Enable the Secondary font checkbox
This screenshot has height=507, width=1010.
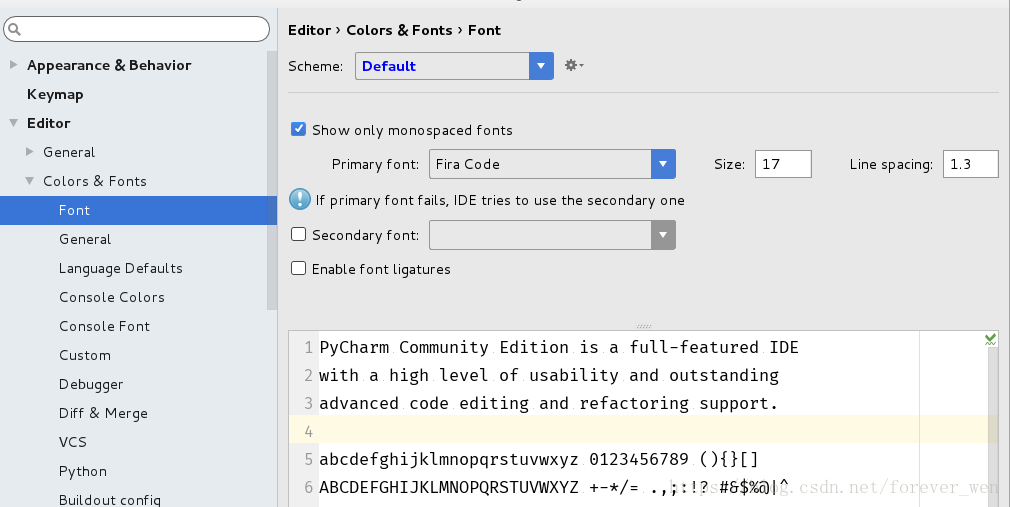tap(298, 235)
